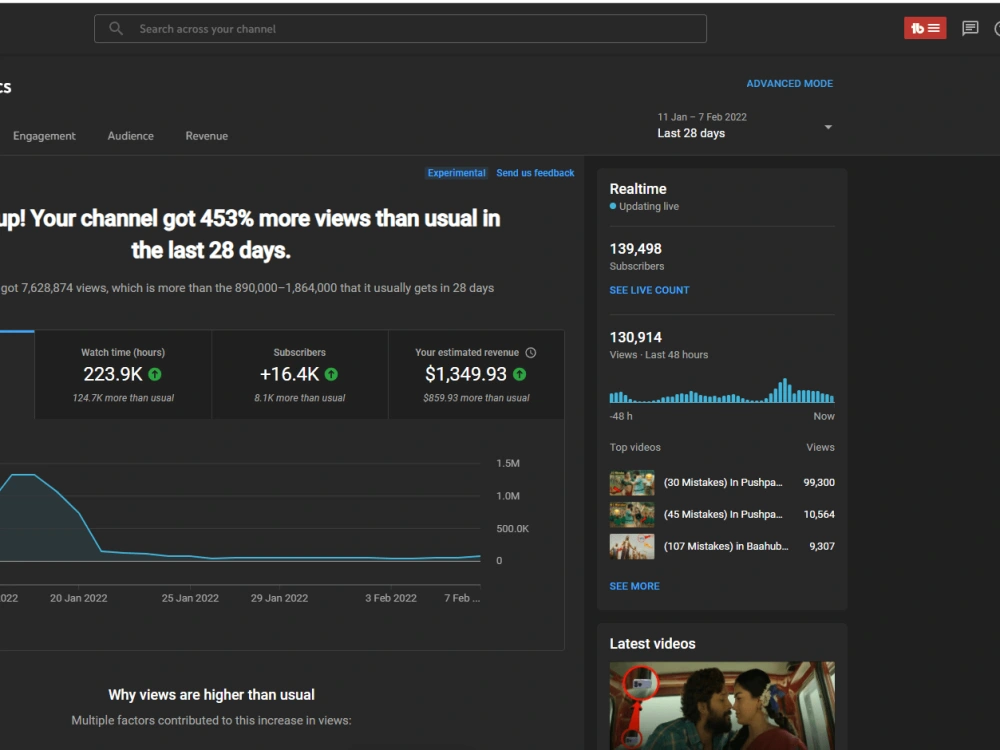Screen dimensions: 1000x750
Task: Click the Why views are higher than usual heading
Action: click(211, 695)
